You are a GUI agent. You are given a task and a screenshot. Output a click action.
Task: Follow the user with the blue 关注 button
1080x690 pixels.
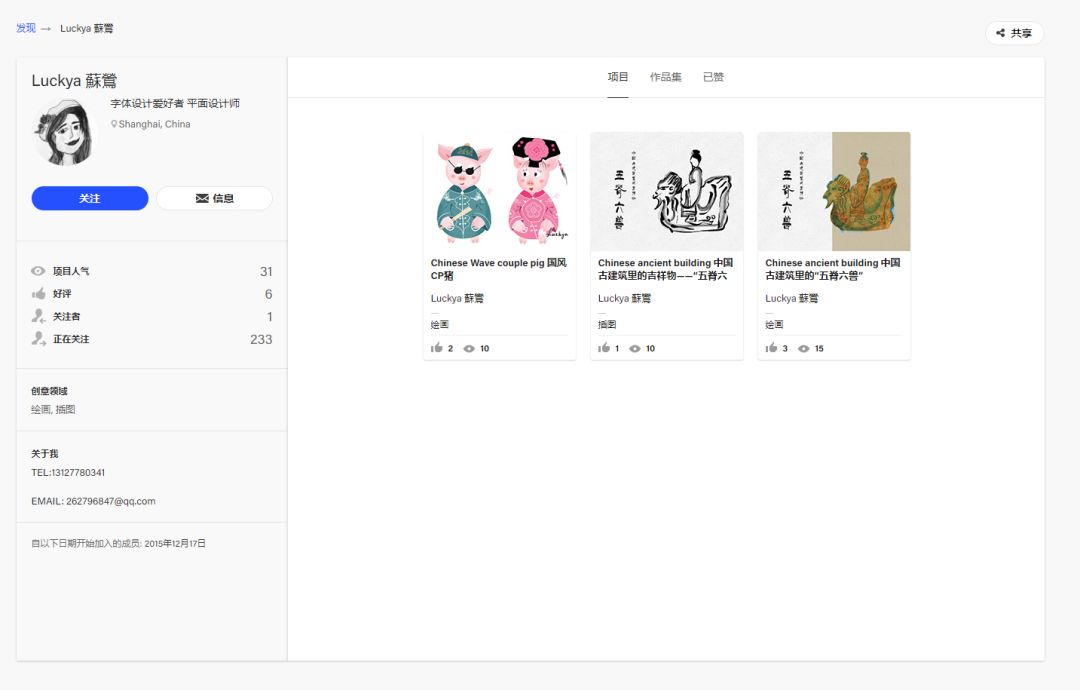90,198
